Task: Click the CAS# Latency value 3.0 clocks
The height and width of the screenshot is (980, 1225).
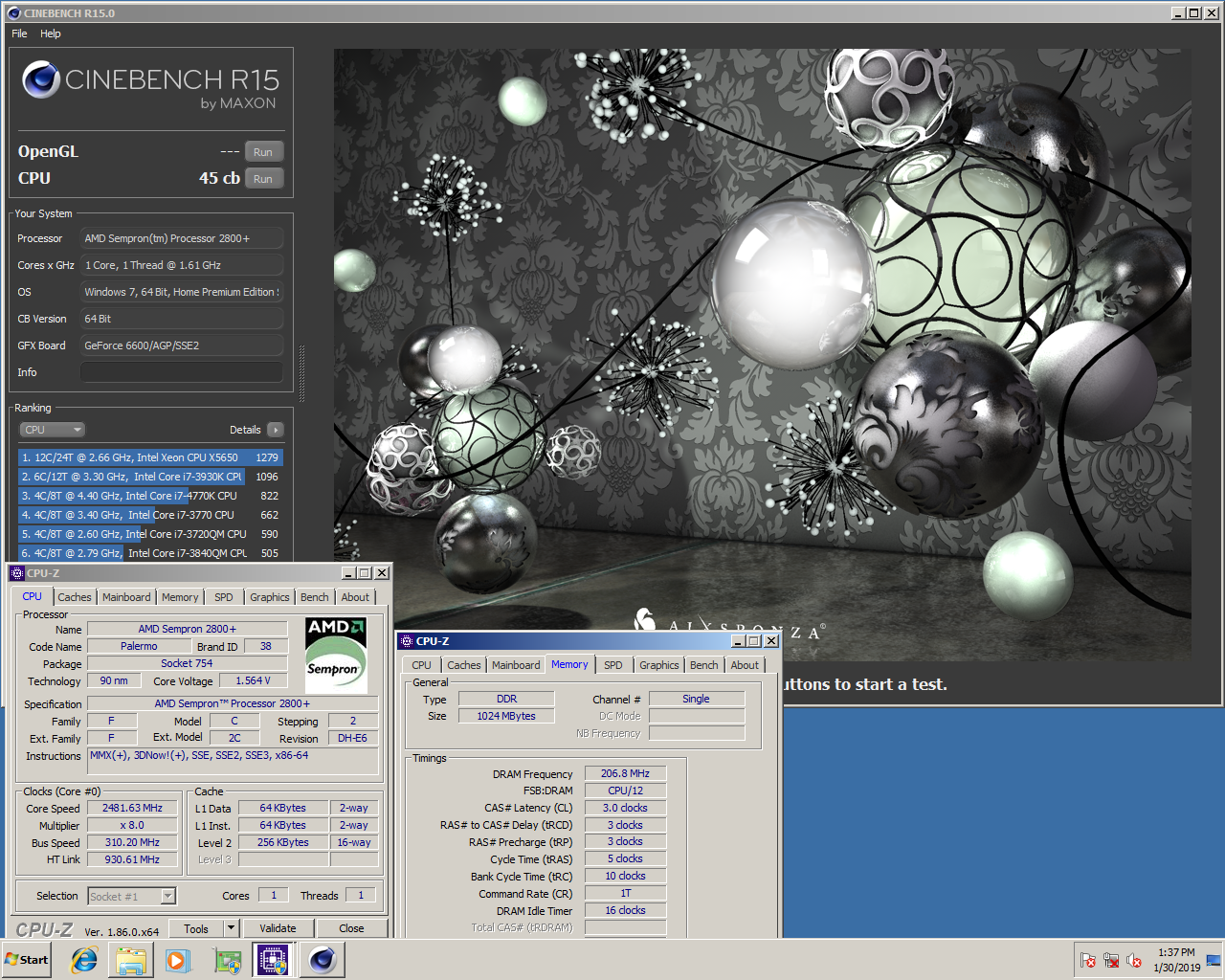Action: point(625,808)
